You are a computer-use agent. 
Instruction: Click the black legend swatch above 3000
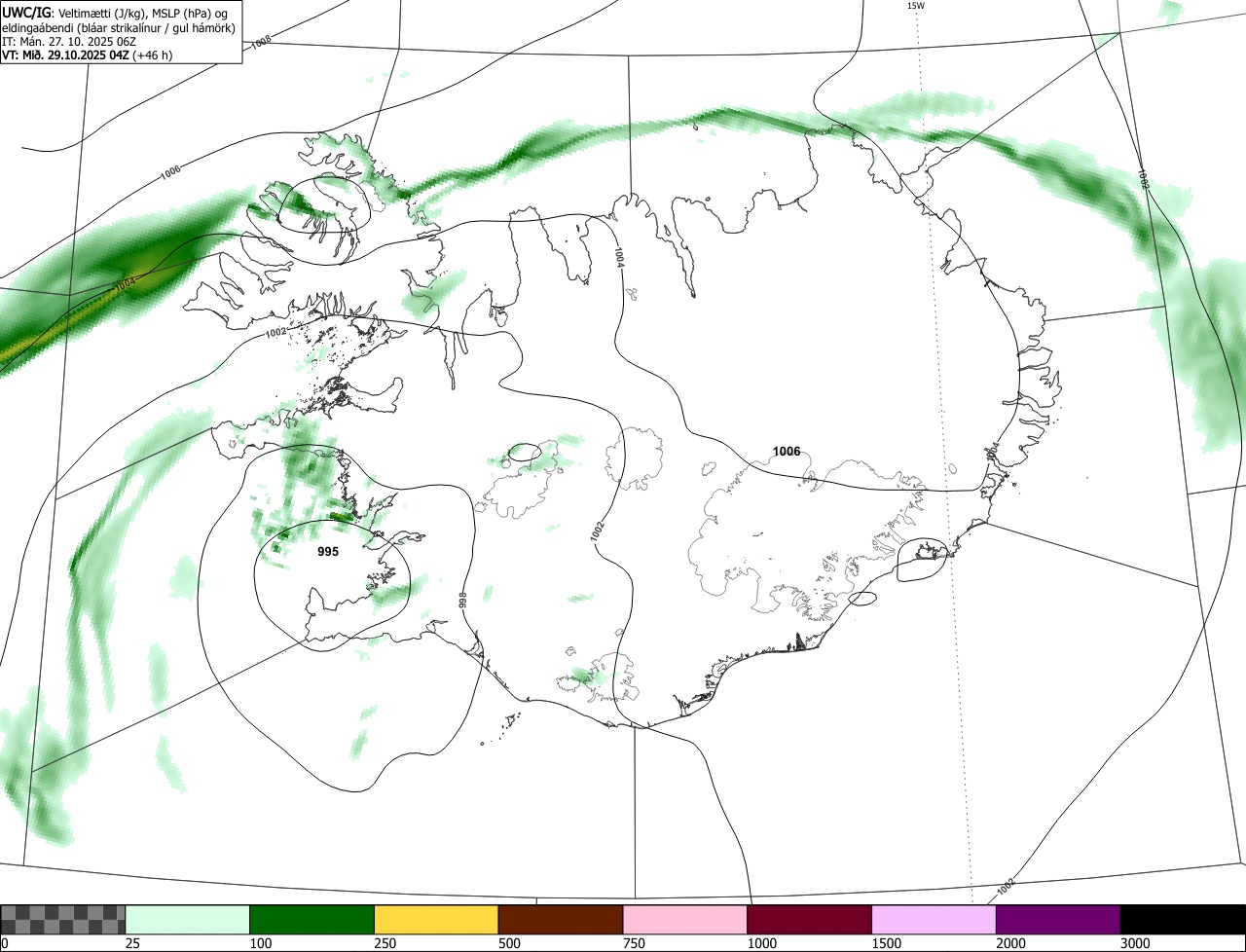(1183, 920)
